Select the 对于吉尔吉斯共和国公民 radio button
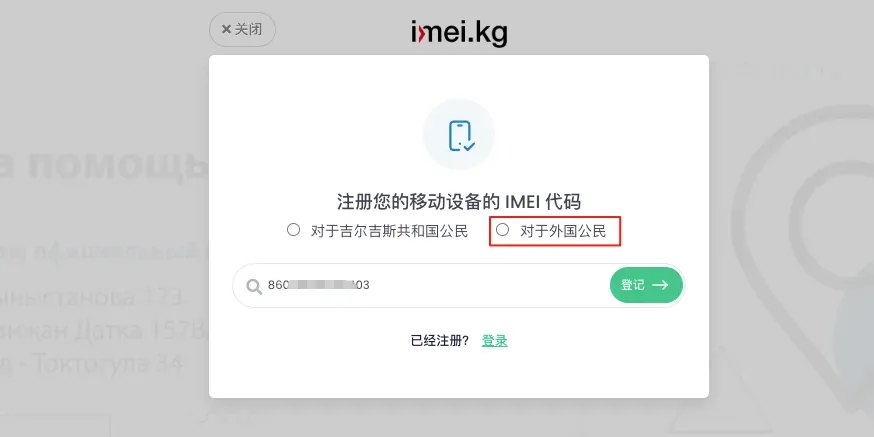874x437 pixels. 293,230
